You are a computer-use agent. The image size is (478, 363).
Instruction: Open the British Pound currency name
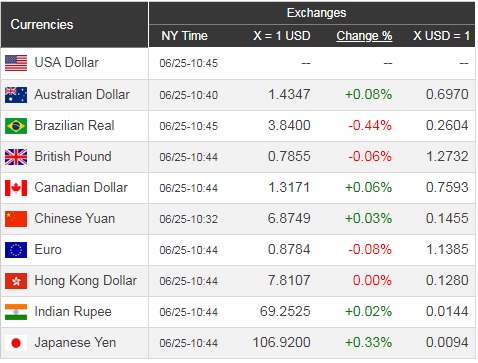pyautogui.click(x=73, y=157)
